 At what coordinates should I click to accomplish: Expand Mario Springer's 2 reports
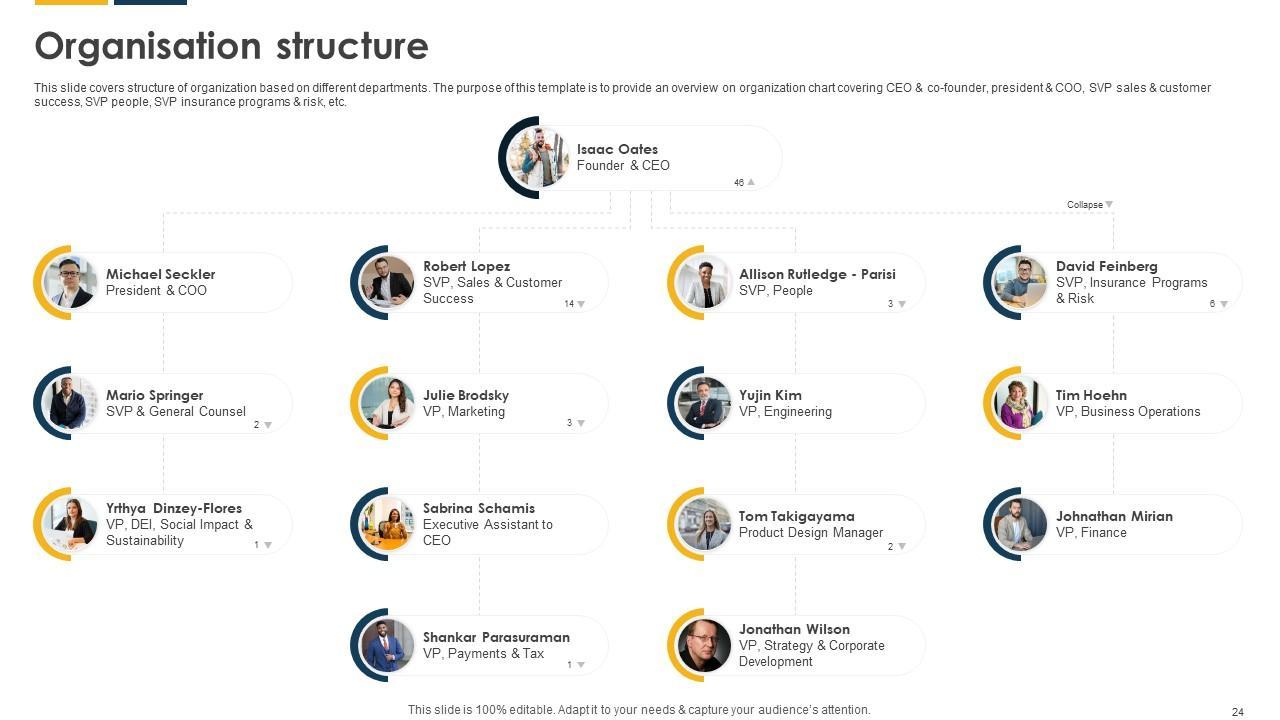(268, 425)
